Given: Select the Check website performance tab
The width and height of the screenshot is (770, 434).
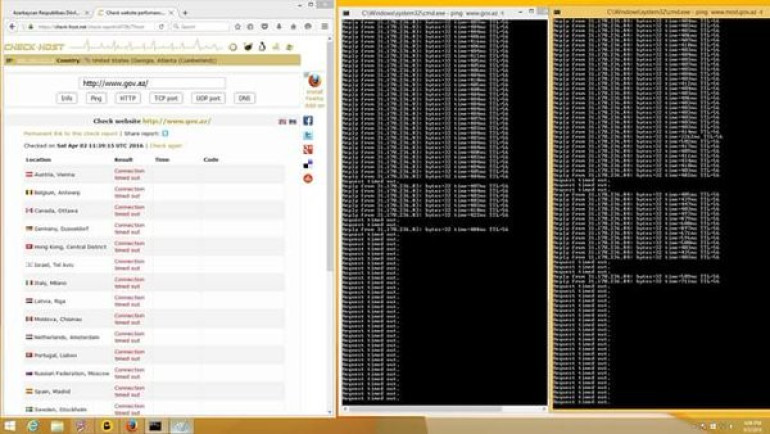Looking at the screenshot, I should [x=135, y=13].
